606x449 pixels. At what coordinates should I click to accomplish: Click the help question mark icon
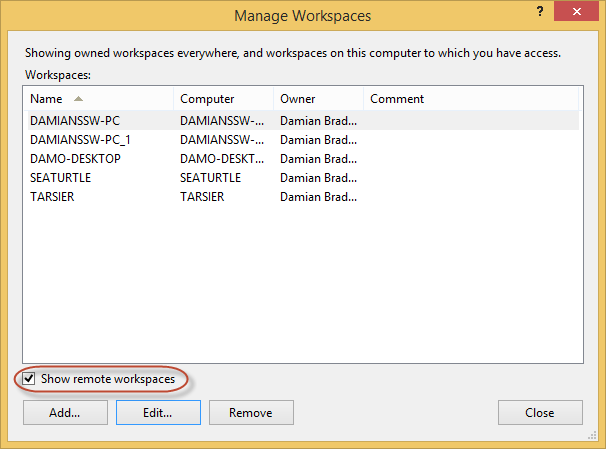(540, 11)
